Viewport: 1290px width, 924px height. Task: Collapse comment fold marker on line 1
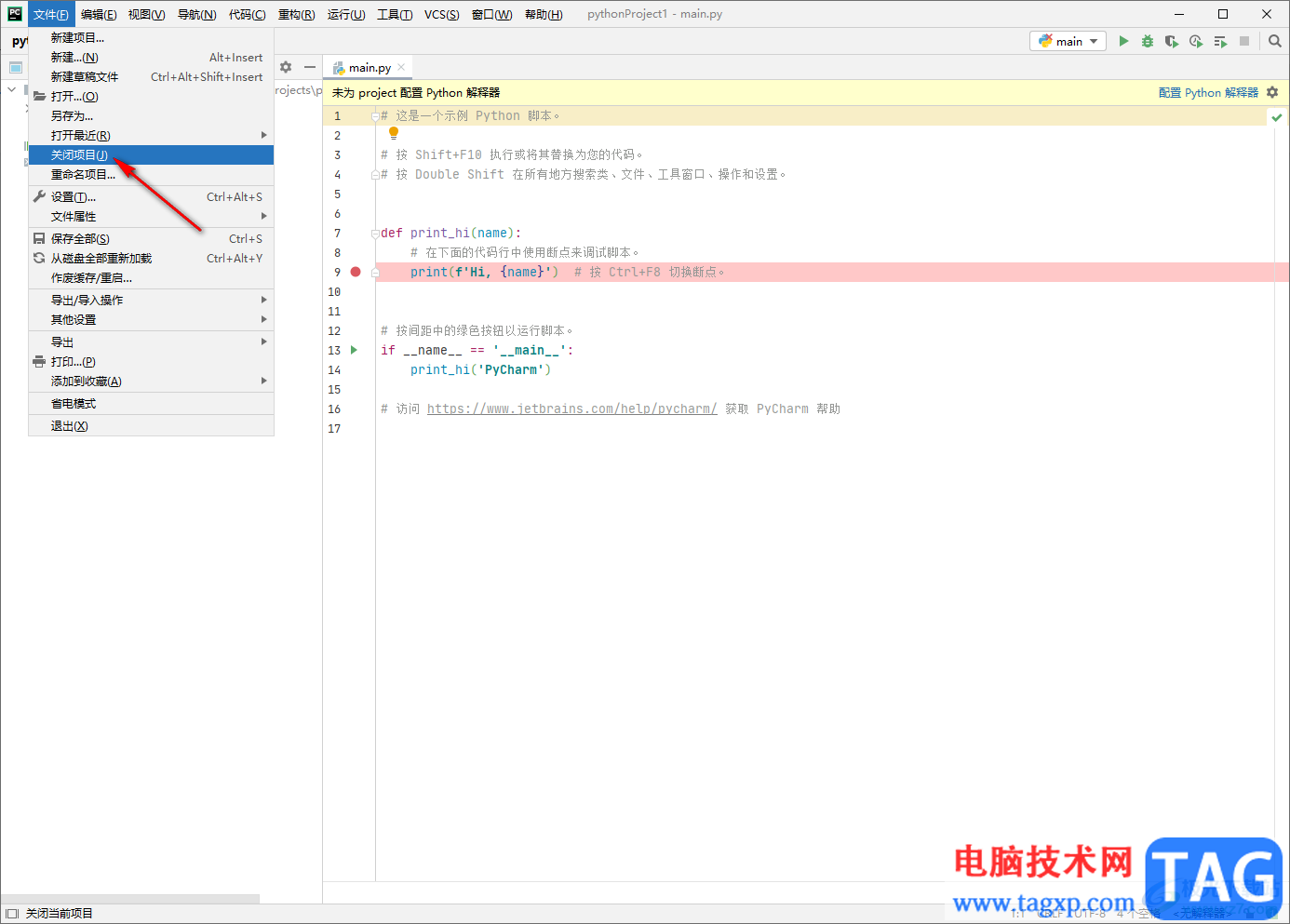tap(375, 116)
